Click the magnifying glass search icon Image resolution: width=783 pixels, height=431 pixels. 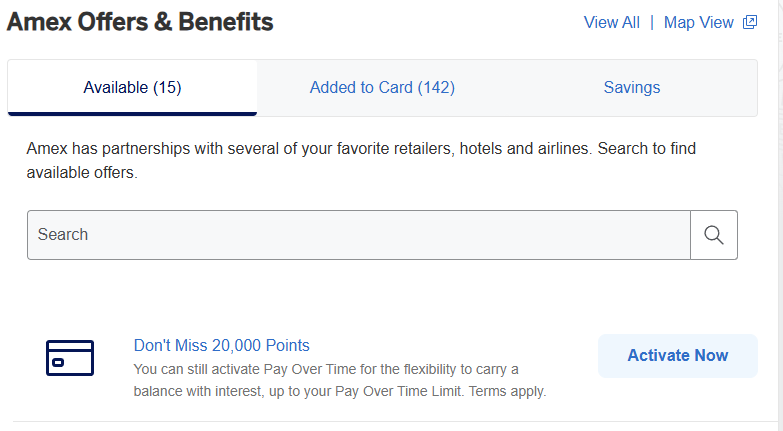point(714,235)
